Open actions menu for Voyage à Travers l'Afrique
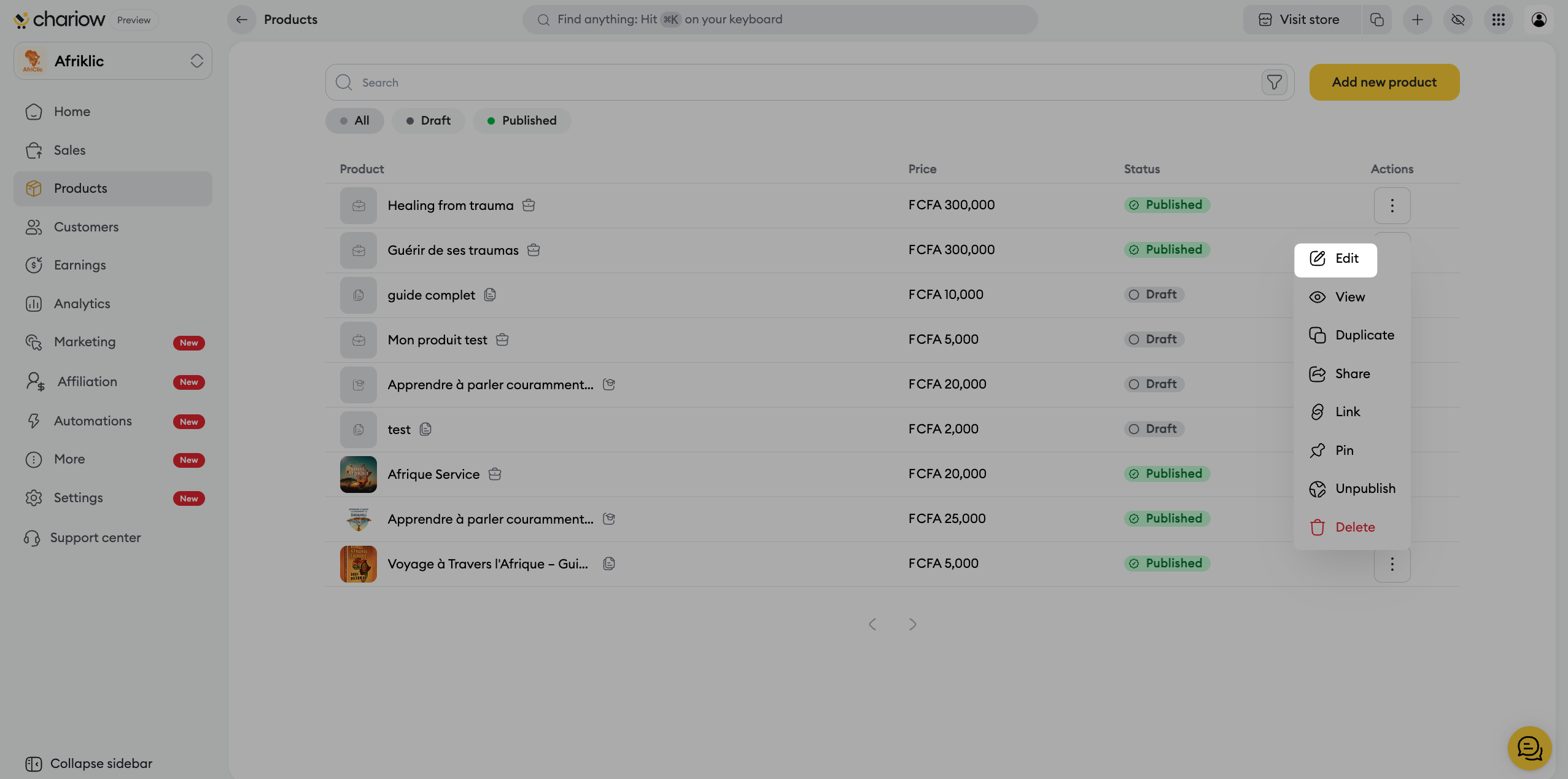This screenshot has height=779, width=1568. coord(1392,564)
